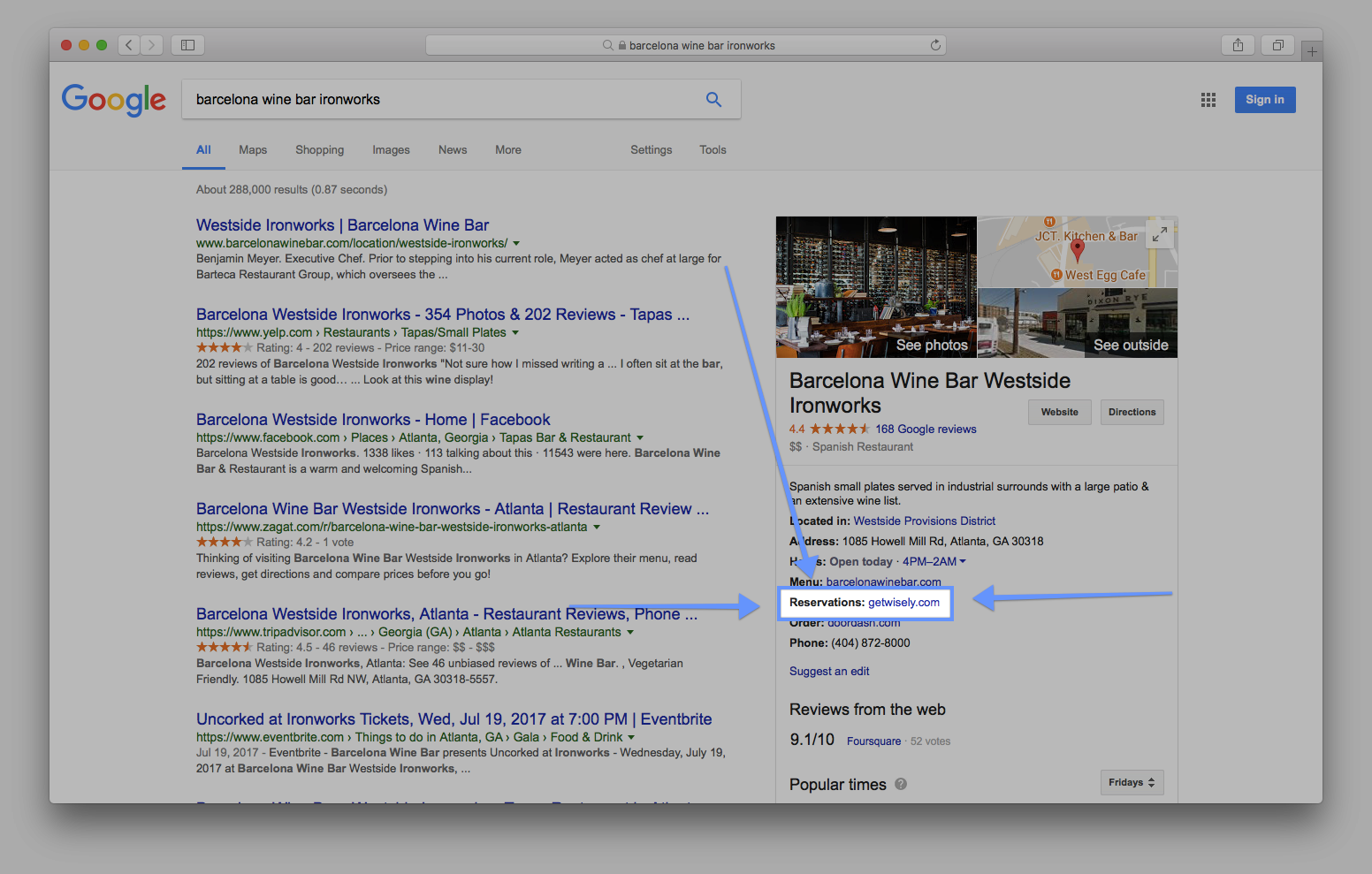The image size is (1372, 874).
Task: Open the Zagat result URL dropdown arrow
Action: point(597,527)
